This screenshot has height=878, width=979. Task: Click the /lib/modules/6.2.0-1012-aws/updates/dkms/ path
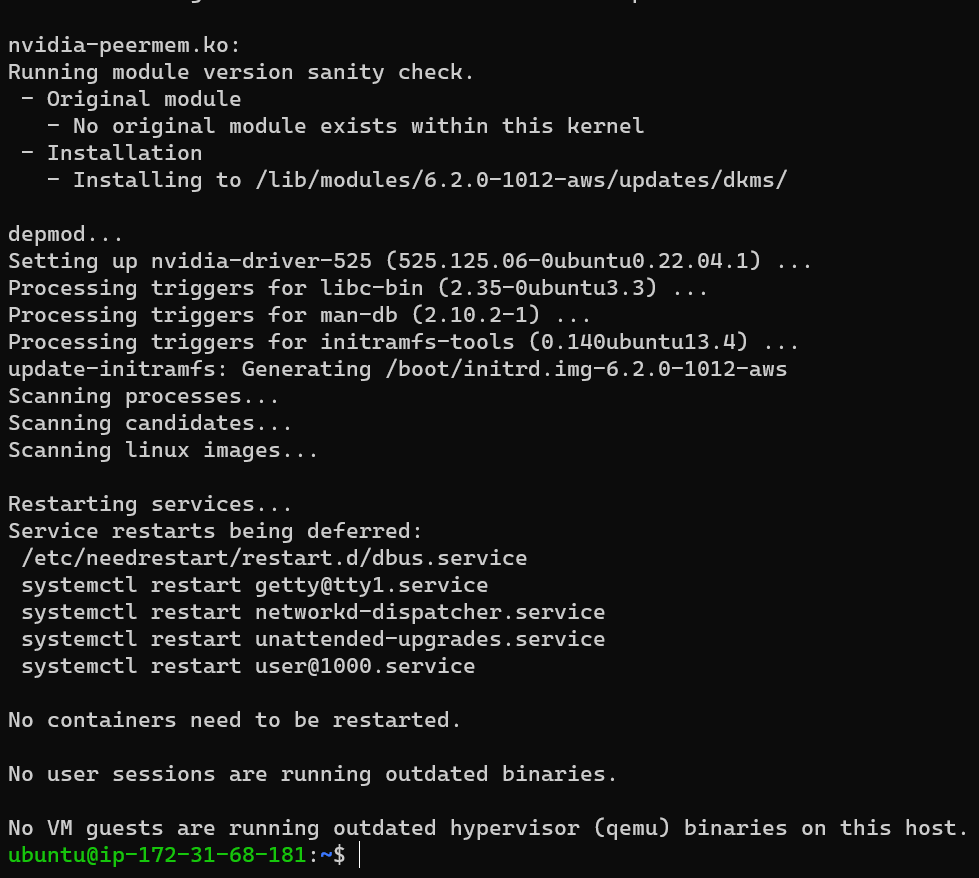click(x=521, y=180)
